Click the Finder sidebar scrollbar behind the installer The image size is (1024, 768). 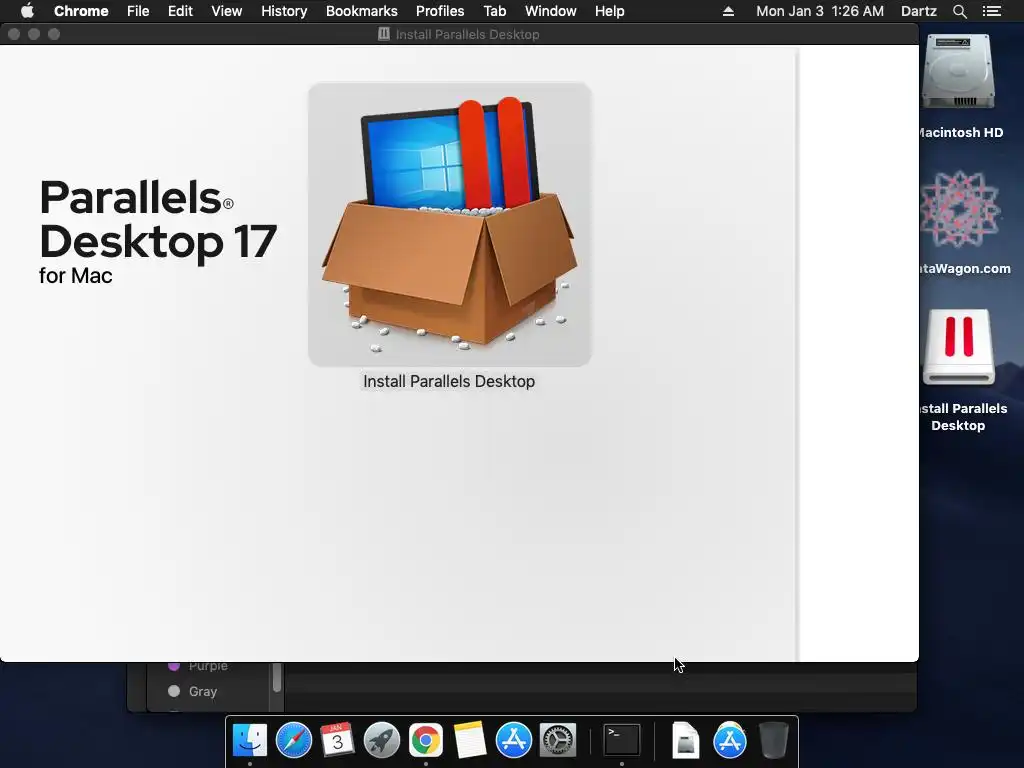point(277,677)
